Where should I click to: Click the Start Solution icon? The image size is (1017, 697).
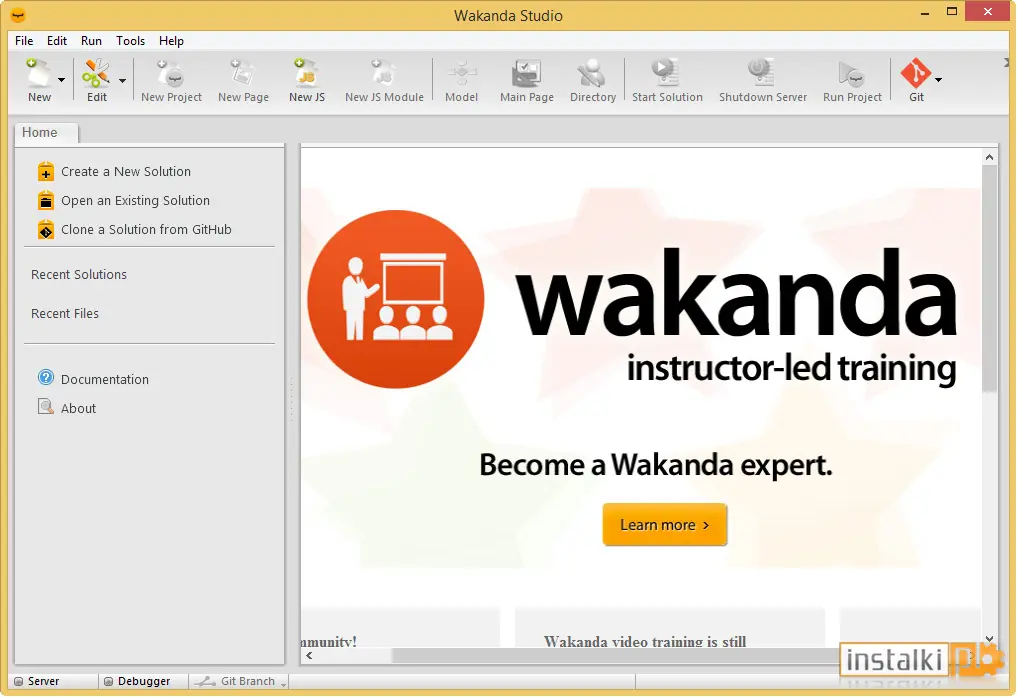666,73
